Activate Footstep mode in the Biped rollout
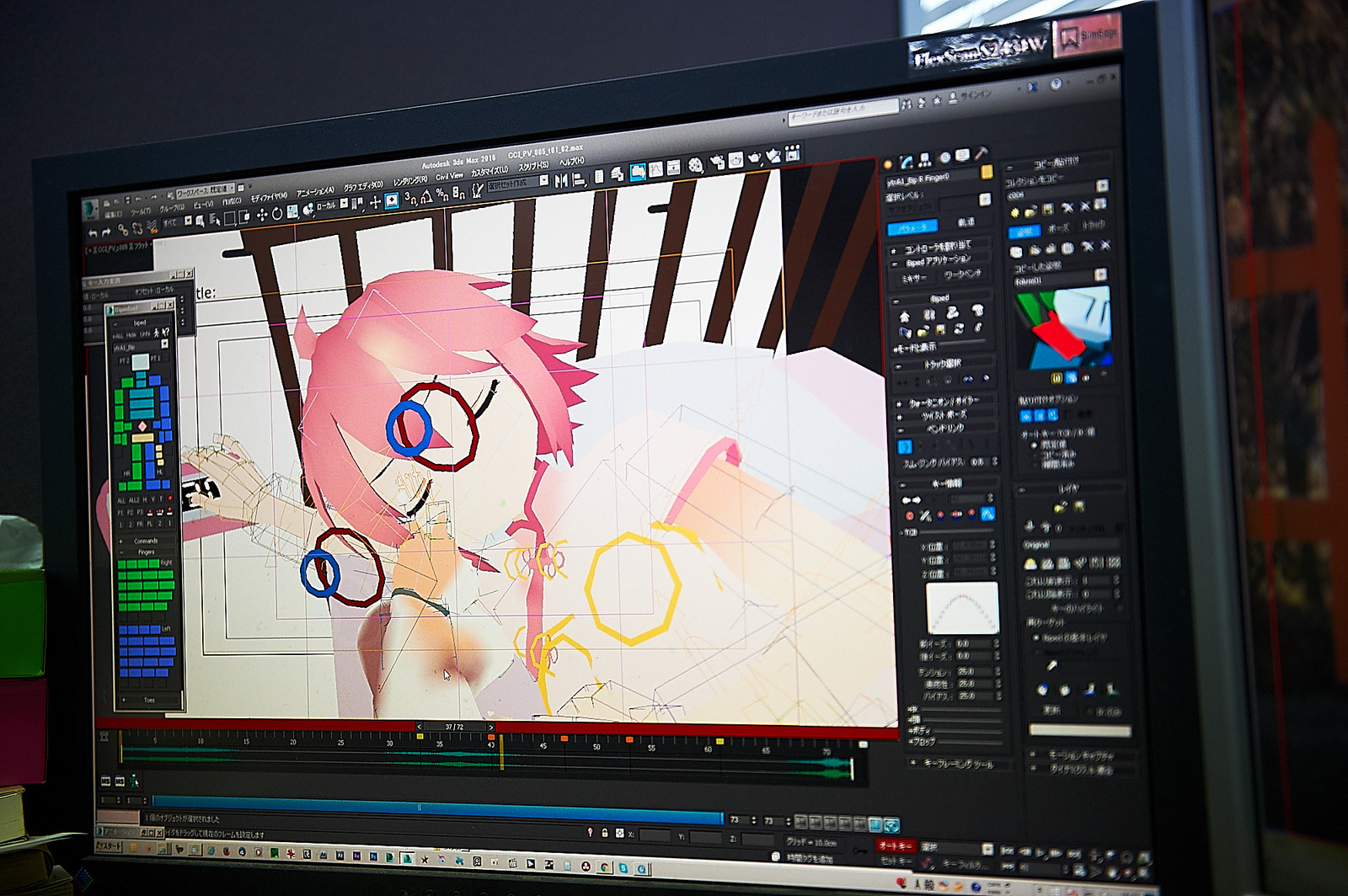The width and height of the screenshot is (1348, 896). coord(928,312)
